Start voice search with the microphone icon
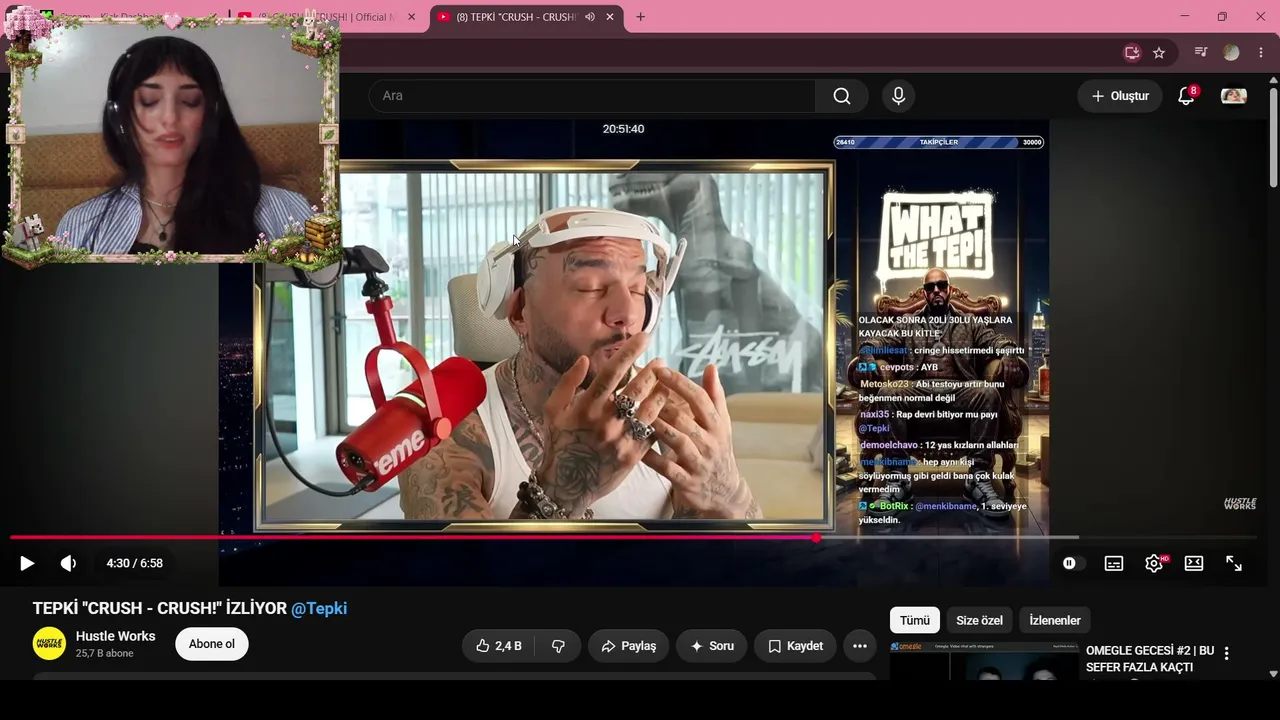This screenshot has height=720, width=1280. point(898,96)
